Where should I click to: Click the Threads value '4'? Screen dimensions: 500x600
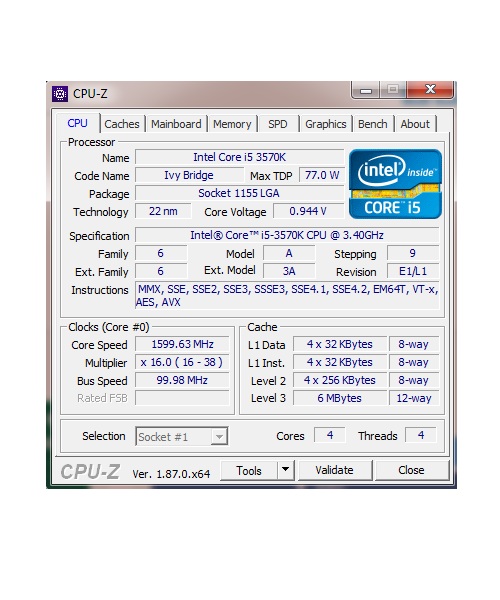coord(421,435)
